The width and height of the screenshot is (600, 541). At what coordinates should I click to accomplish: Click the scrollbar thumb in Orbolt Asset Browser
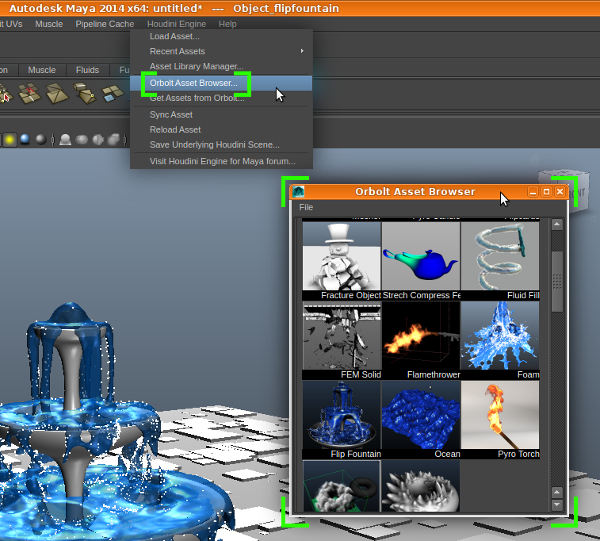(557, 281)
